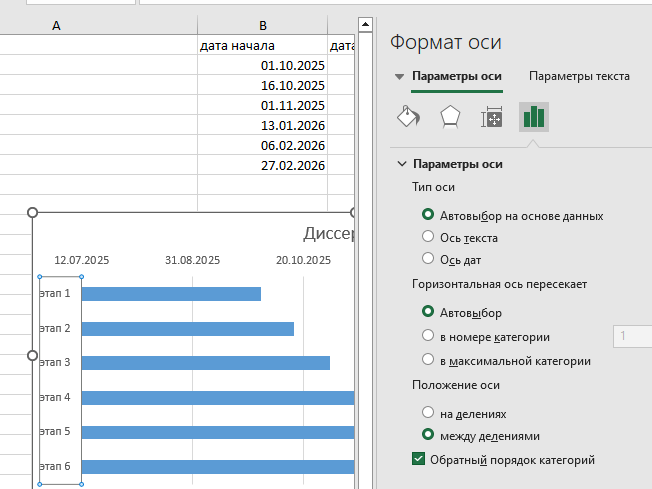Select column B header
The height and width of the screenshot is (489, 652).
pos(262,25)
